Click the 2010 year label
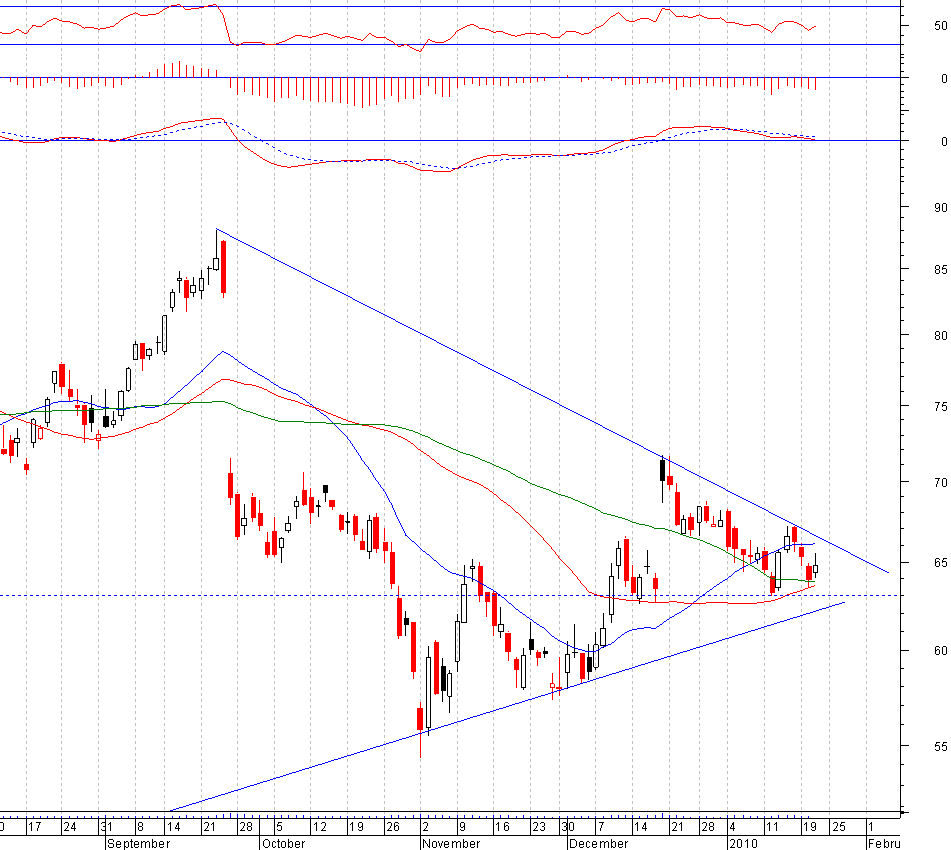Viewport: 951px width, 850px height. [x=744, y=843]
